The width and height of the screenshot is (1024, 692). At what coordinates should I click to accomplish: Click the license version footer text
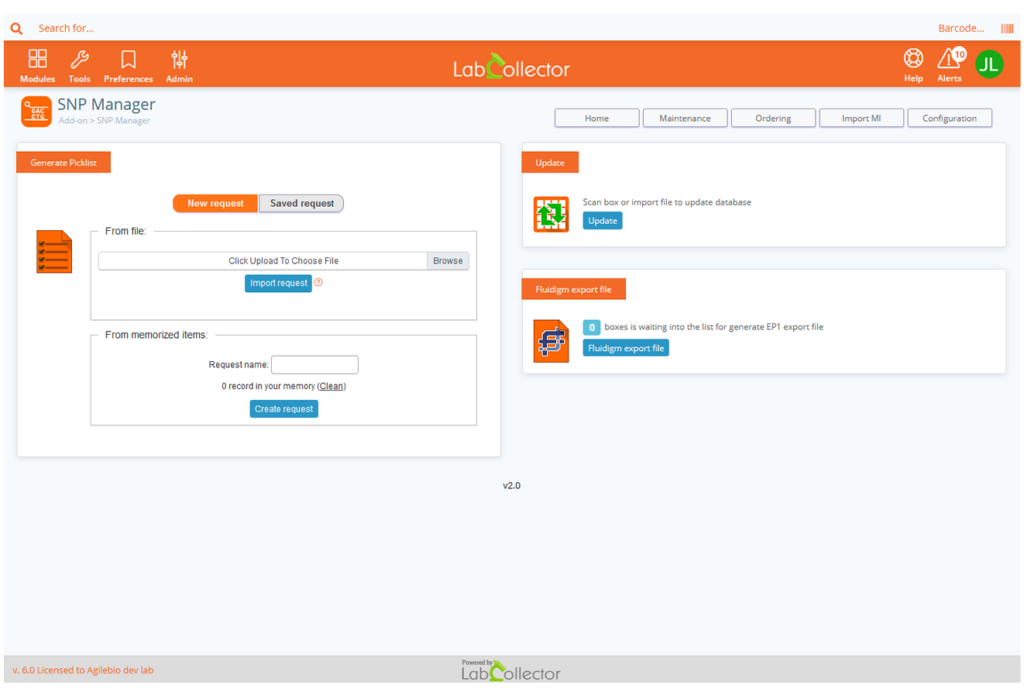click(83, 670)
